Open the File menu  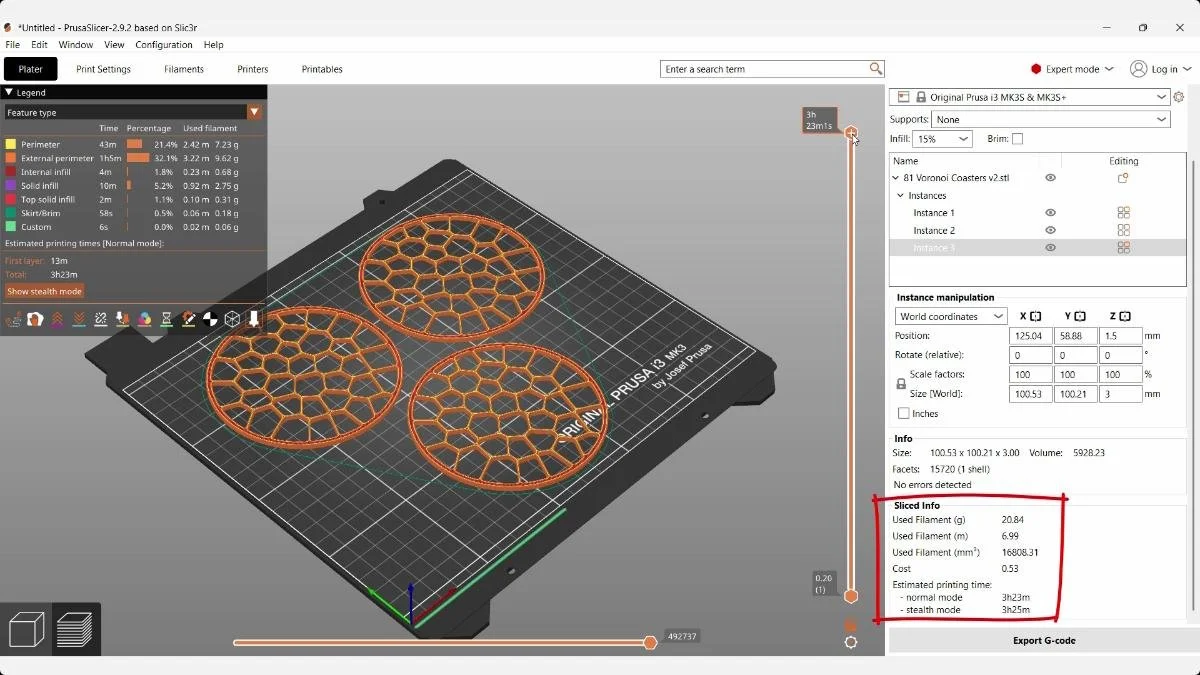click(12, 45)
